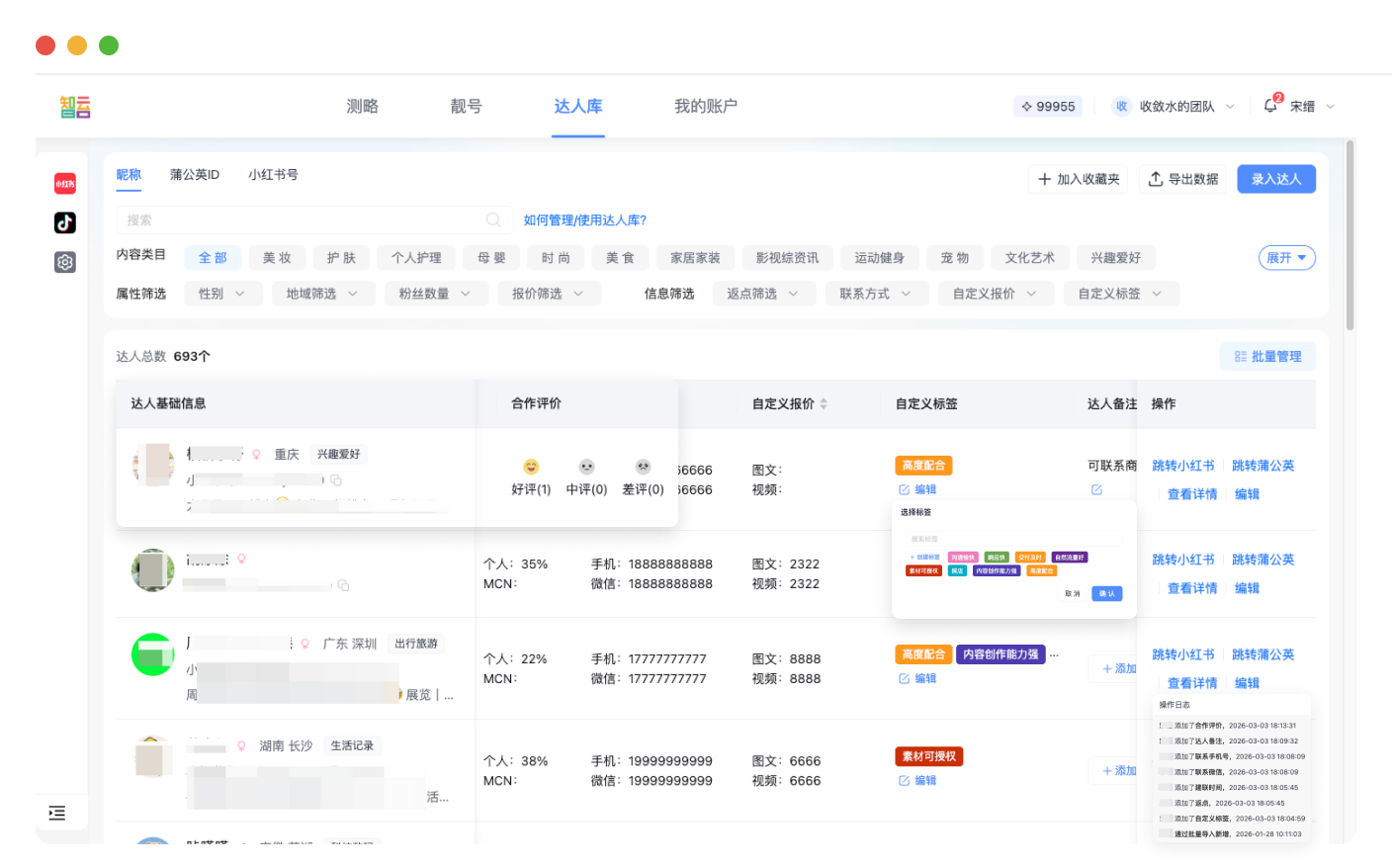This screenshot has height=868, width=1392.
Task: Toggle the 运动健身 category filter
Action: tap(879, 258)
